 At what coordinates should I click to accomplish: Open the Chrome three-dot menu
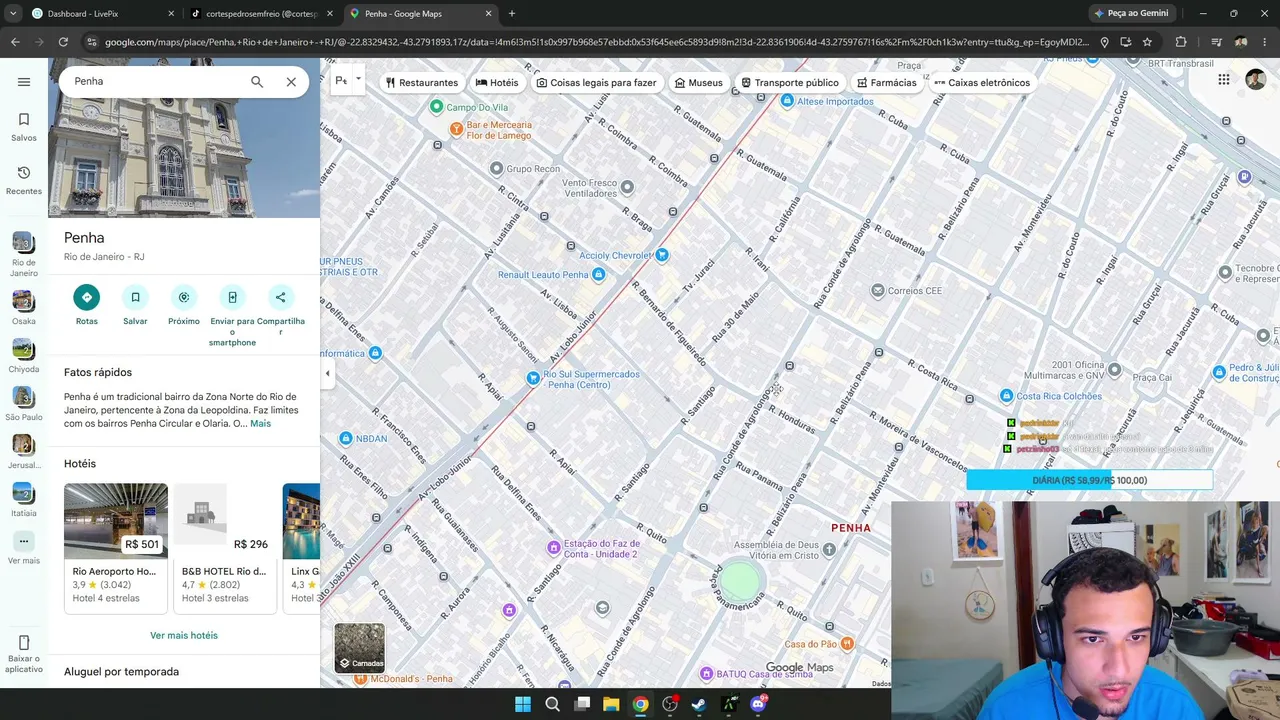1265,42
